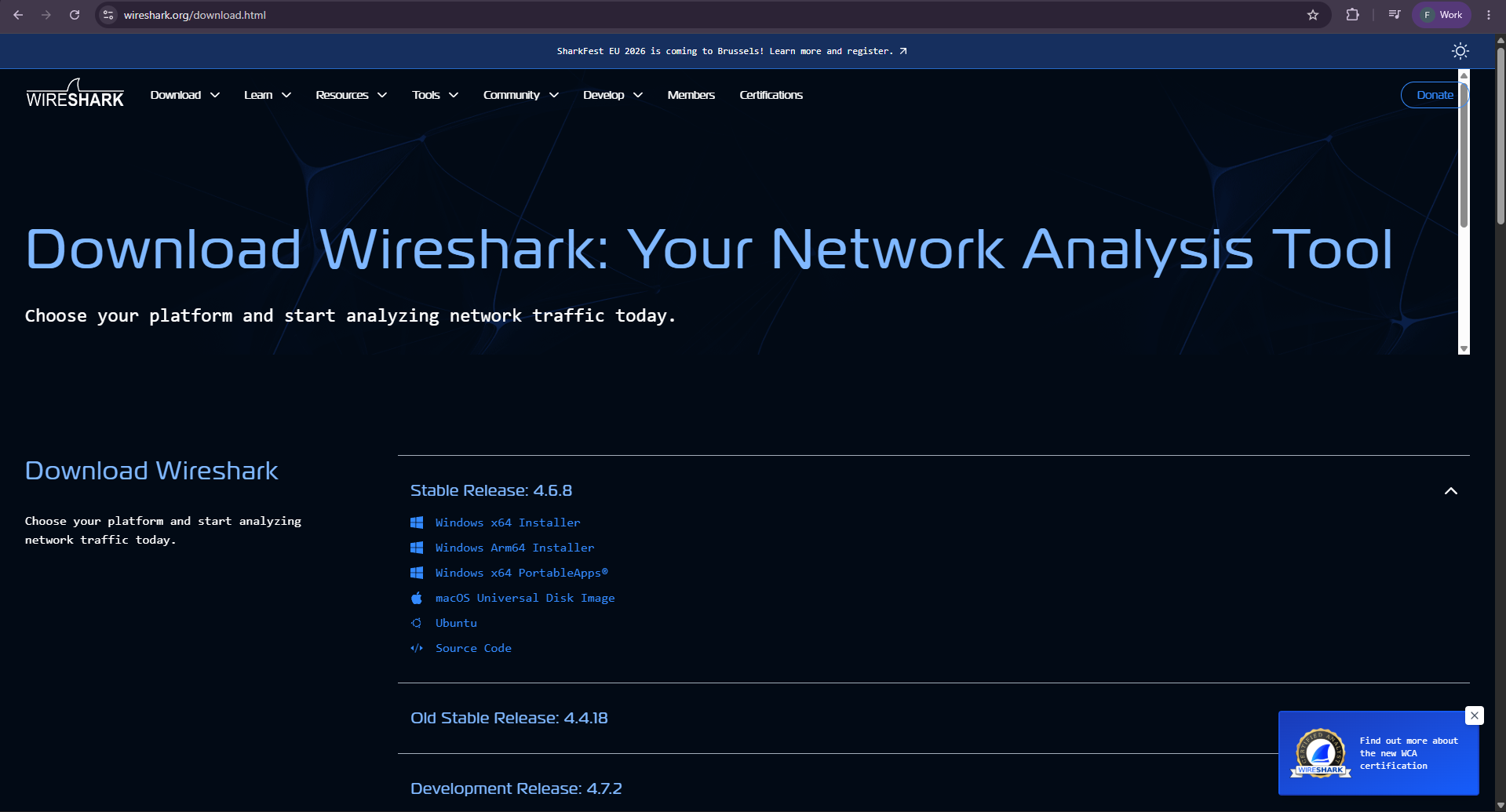The height and width of the screenshot is (812, 1506).
Task: Click the Wireshark logo
Action: (75, 93)
